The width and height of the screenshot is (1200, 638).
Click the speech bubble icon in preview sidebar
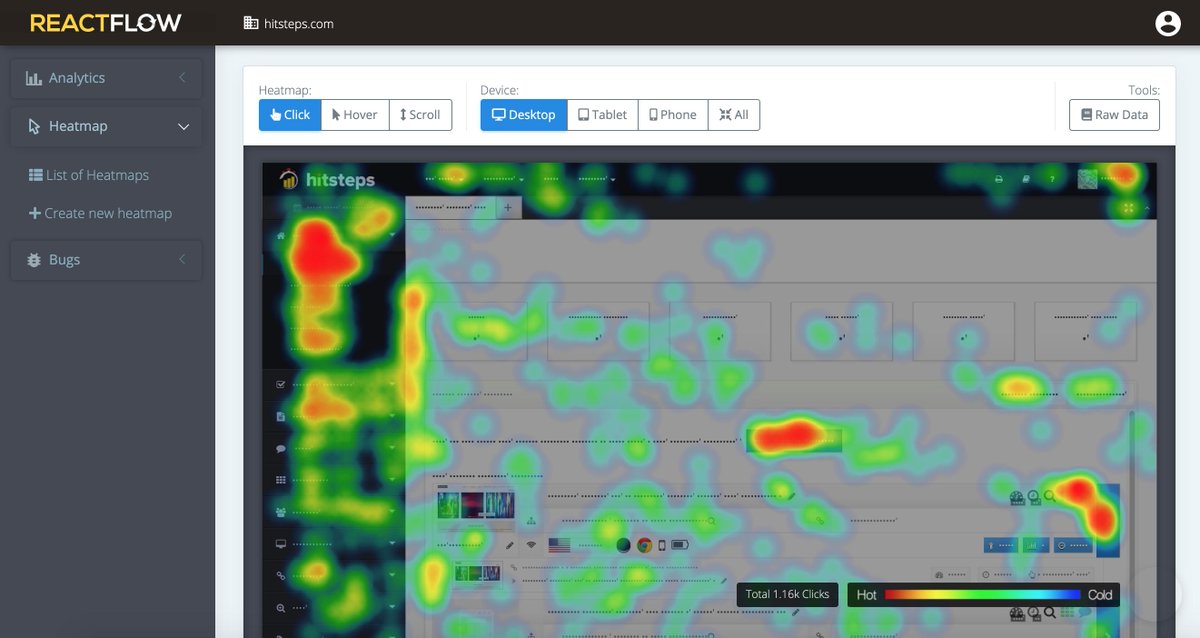(x=281, y=449)
